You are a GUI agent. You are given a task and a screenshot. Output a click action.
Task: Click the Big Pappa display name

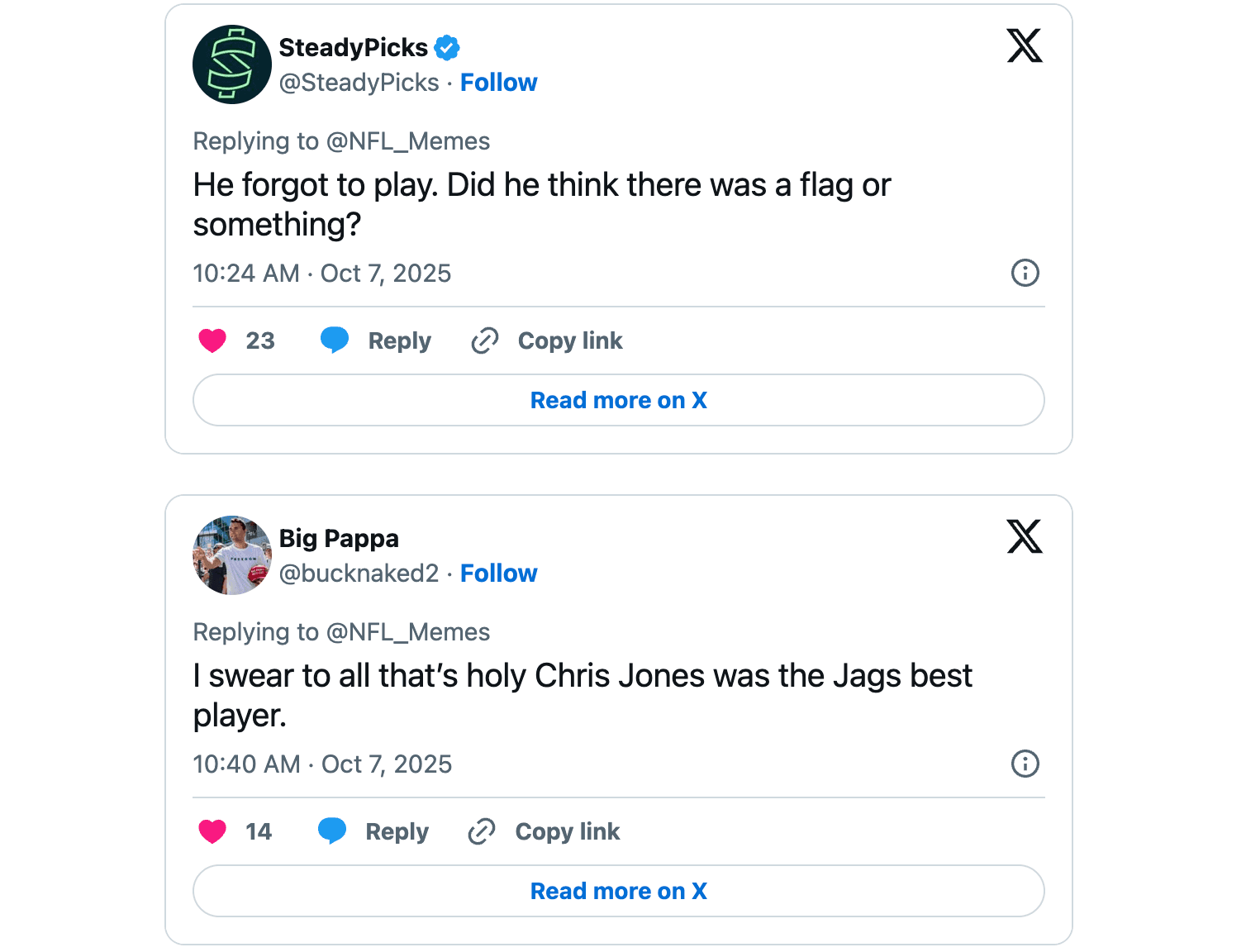(x=339, y=539)
